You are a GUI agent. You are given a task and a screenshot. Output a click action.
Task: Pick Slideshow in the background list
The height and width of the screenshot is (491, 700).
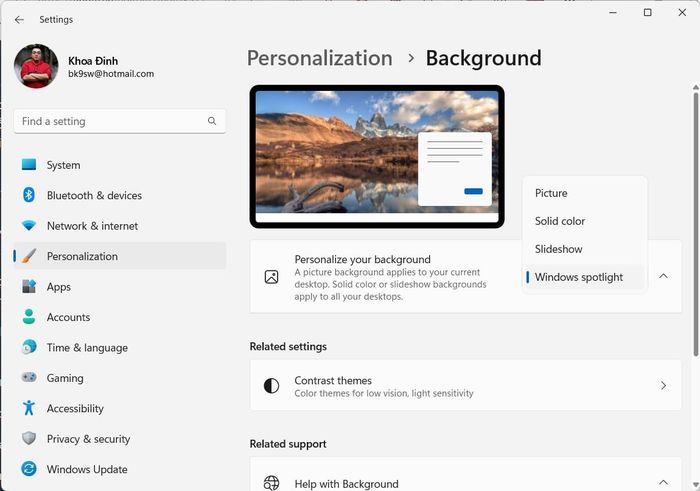coord(558,249)
